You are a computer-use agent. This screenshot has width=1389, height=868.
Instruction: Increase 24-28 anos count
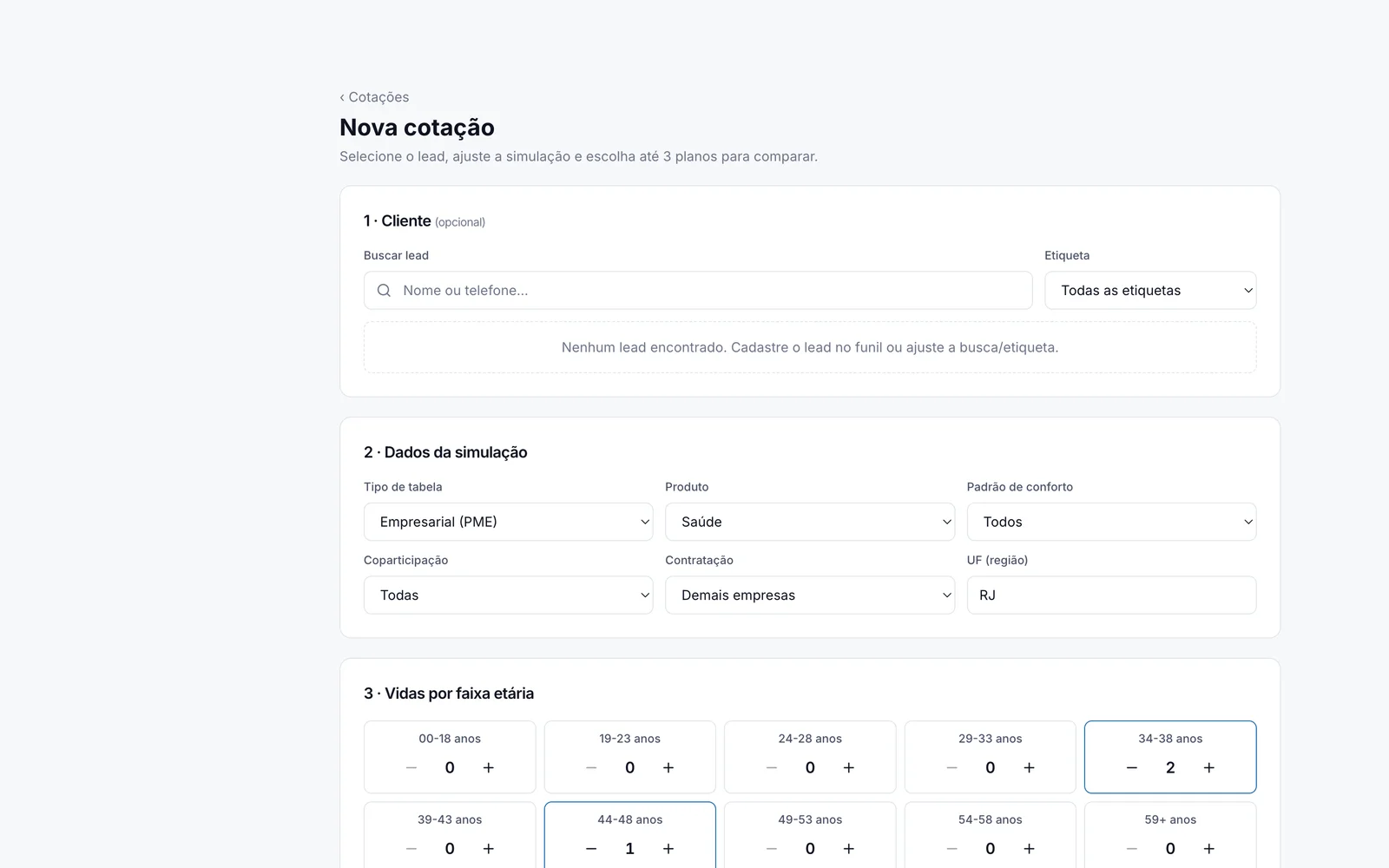click(849, 767)
